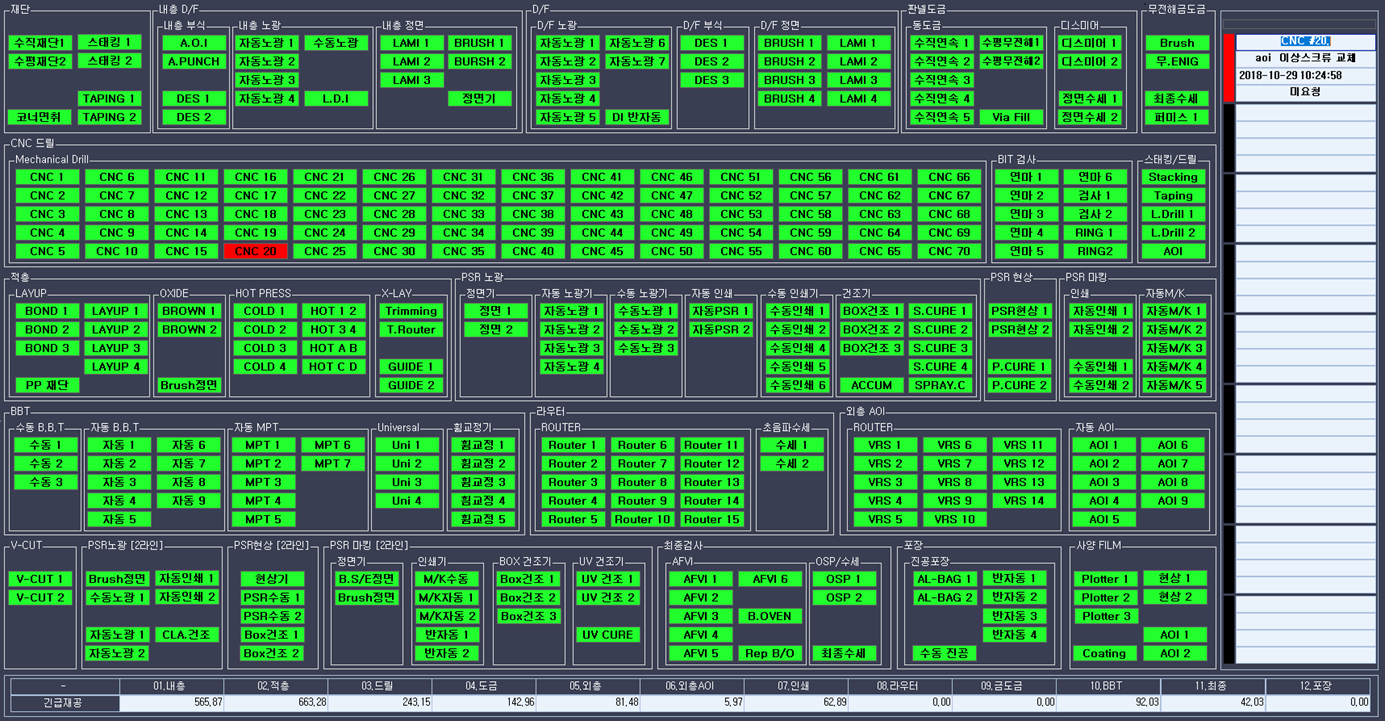Click the Coating button
The height and width of the screenshot is (721, 1385).
coord(1104,653)
